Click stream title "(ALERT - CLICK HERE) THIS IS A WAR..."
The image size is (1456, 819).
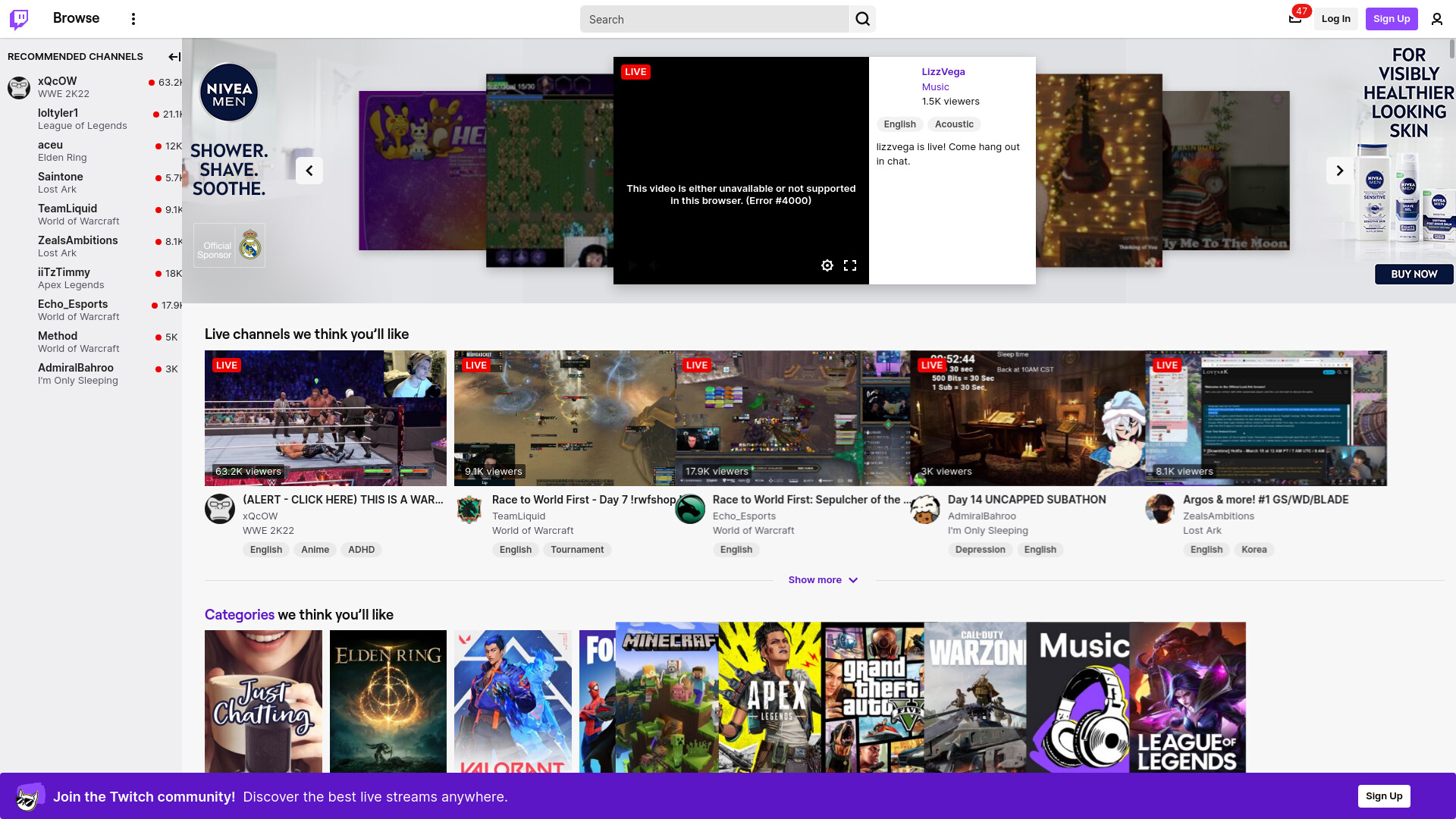click(343, 500)
